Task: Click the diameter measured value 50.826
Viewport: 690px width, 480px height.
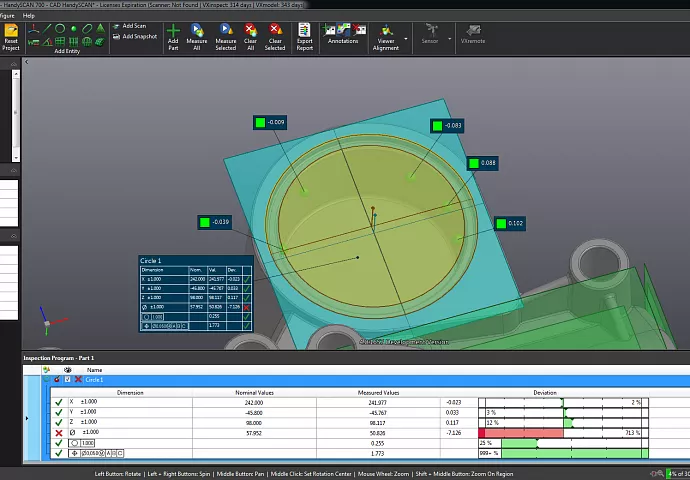Action: [x=378, y=433]
